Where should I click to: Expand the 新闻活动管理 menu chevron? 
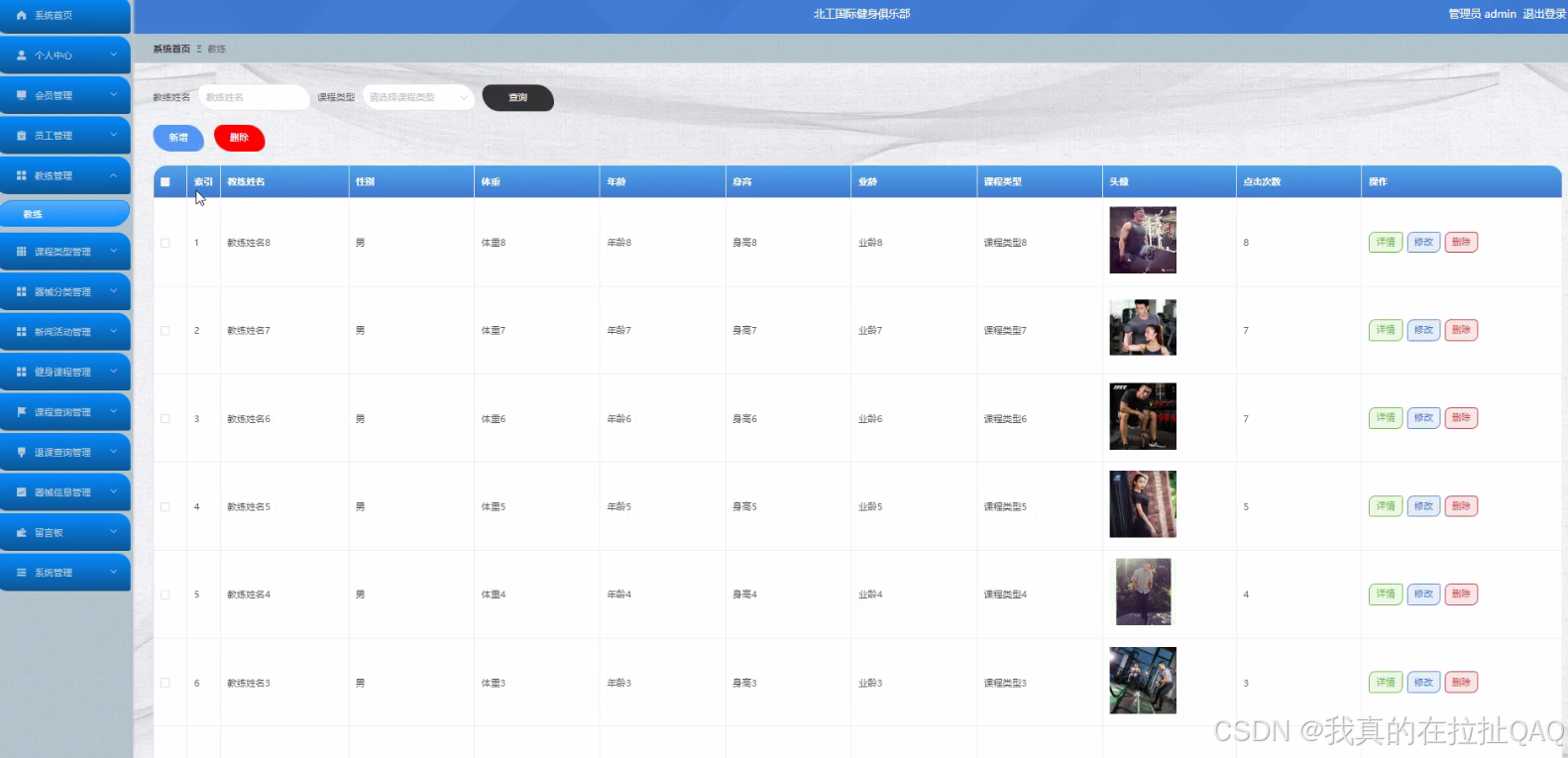pyautogui.click(x=113, y=331)
